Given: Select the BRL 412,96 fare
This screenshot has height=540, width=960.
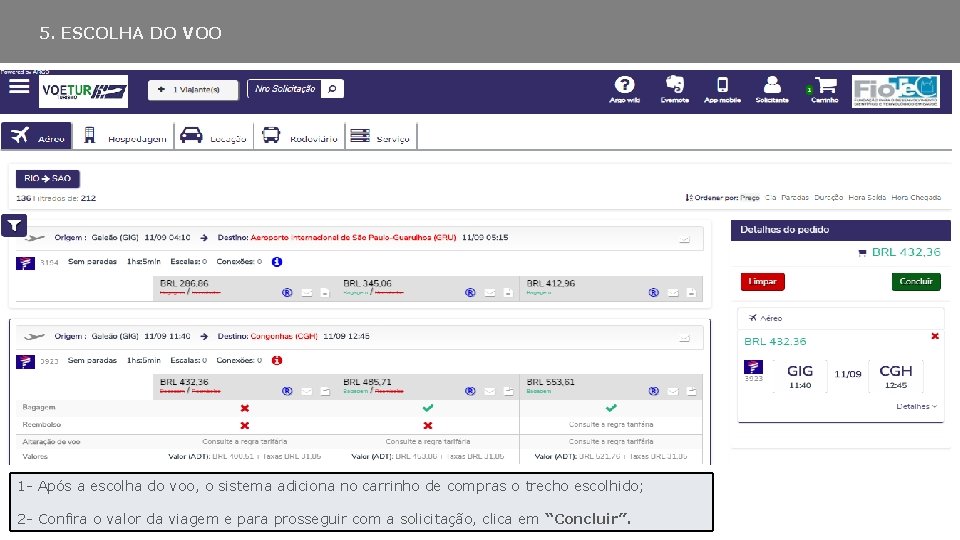Looking at the screenshot, I should pyautogui.click(x=551, y=283).
